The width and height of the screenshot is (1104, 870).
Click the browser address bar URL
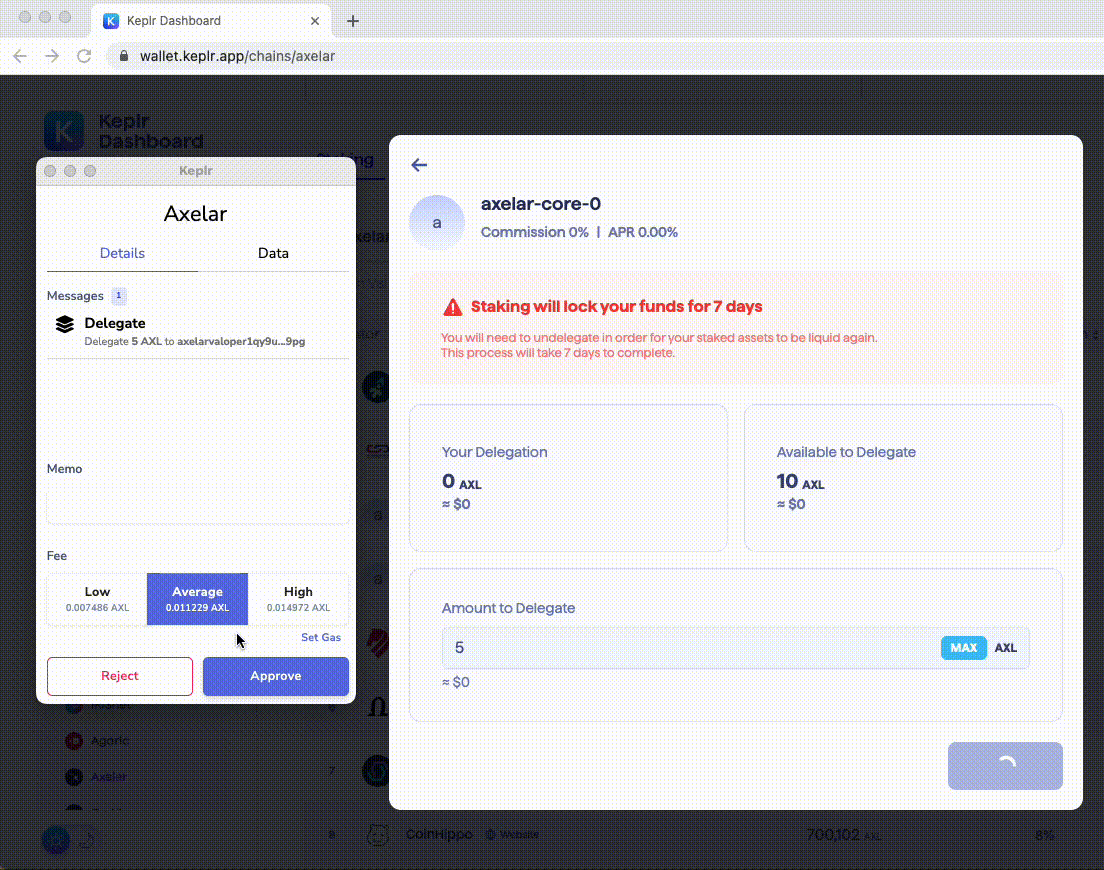coord(237,56)
